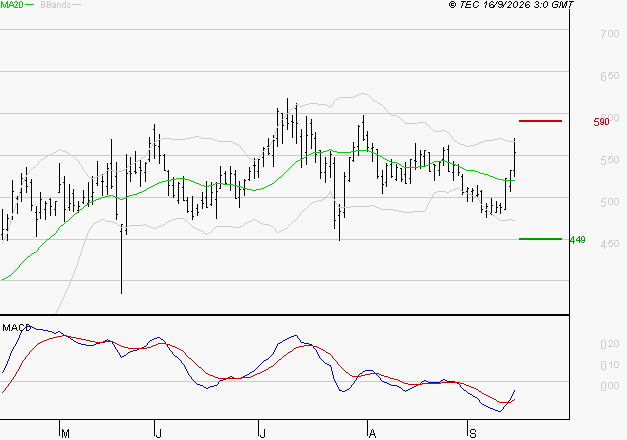The height and width of the screenshot is (440, 627).
Task: Click the 700 price axis label
Action: pyautogui.click(x=610, y=34)
